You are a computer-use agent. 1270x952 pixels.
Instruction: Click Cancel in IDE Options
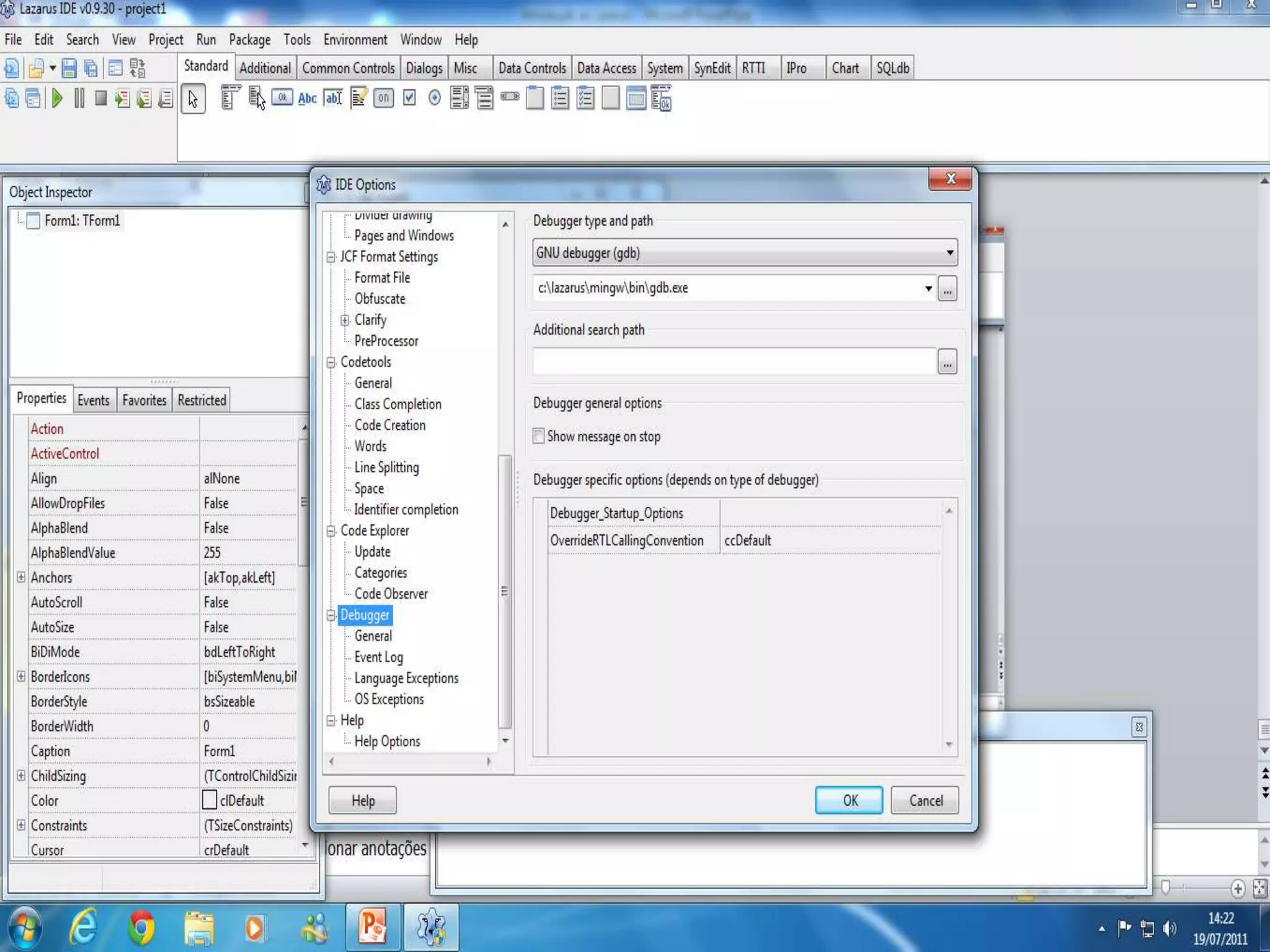pyautogui.click(x=925, y=800)
